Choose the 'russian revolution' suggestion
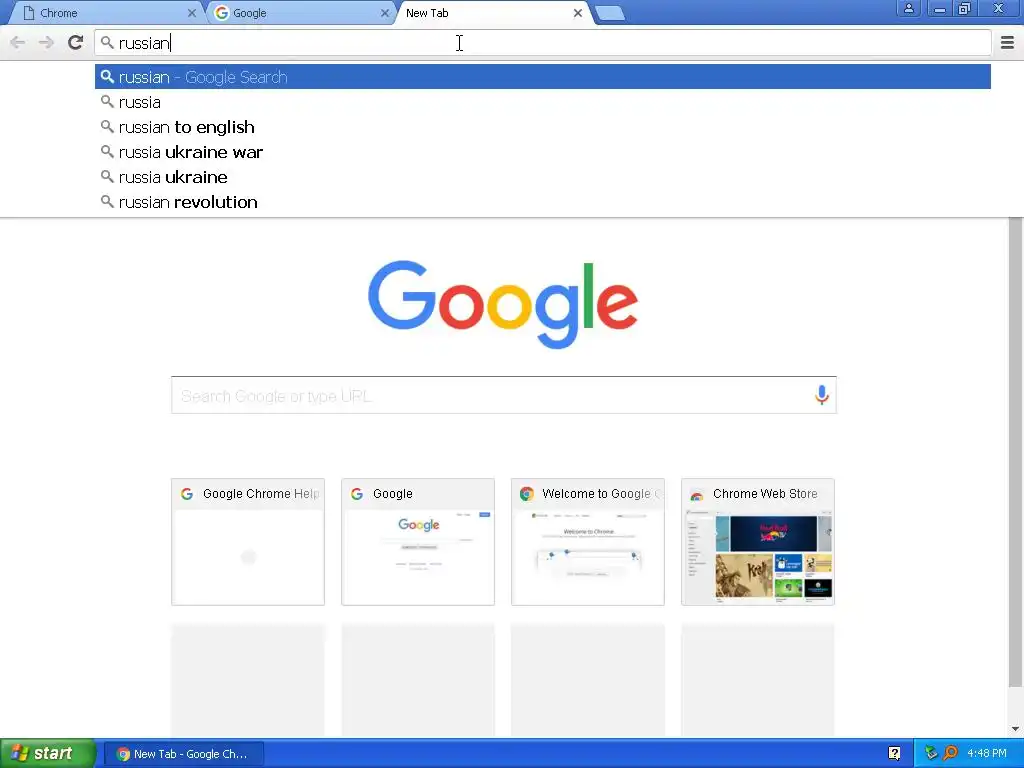The height and width of the screenshot is (768, 1024). tap(543, 202)
